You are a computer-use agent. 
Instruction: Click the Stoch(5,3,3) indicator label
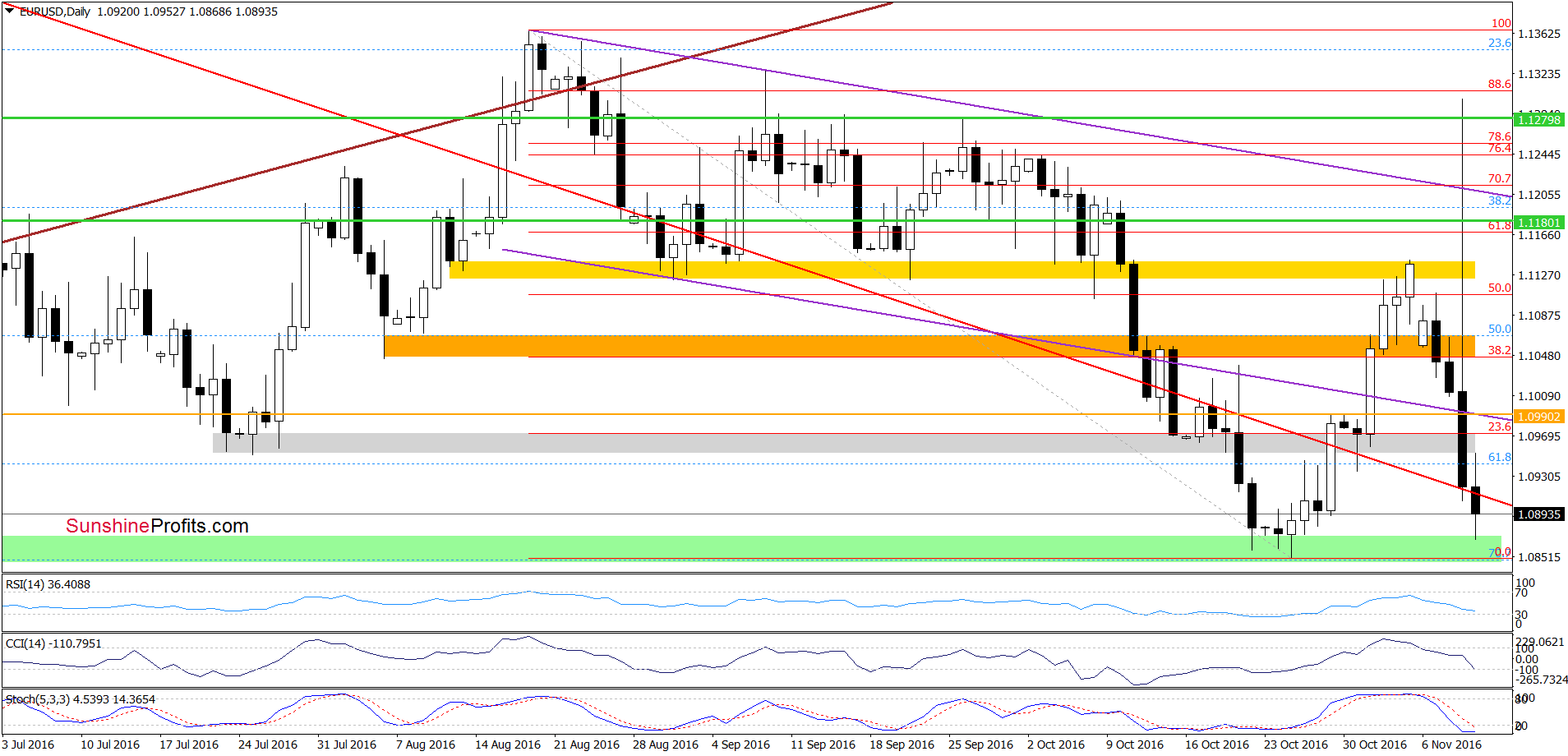81,699
